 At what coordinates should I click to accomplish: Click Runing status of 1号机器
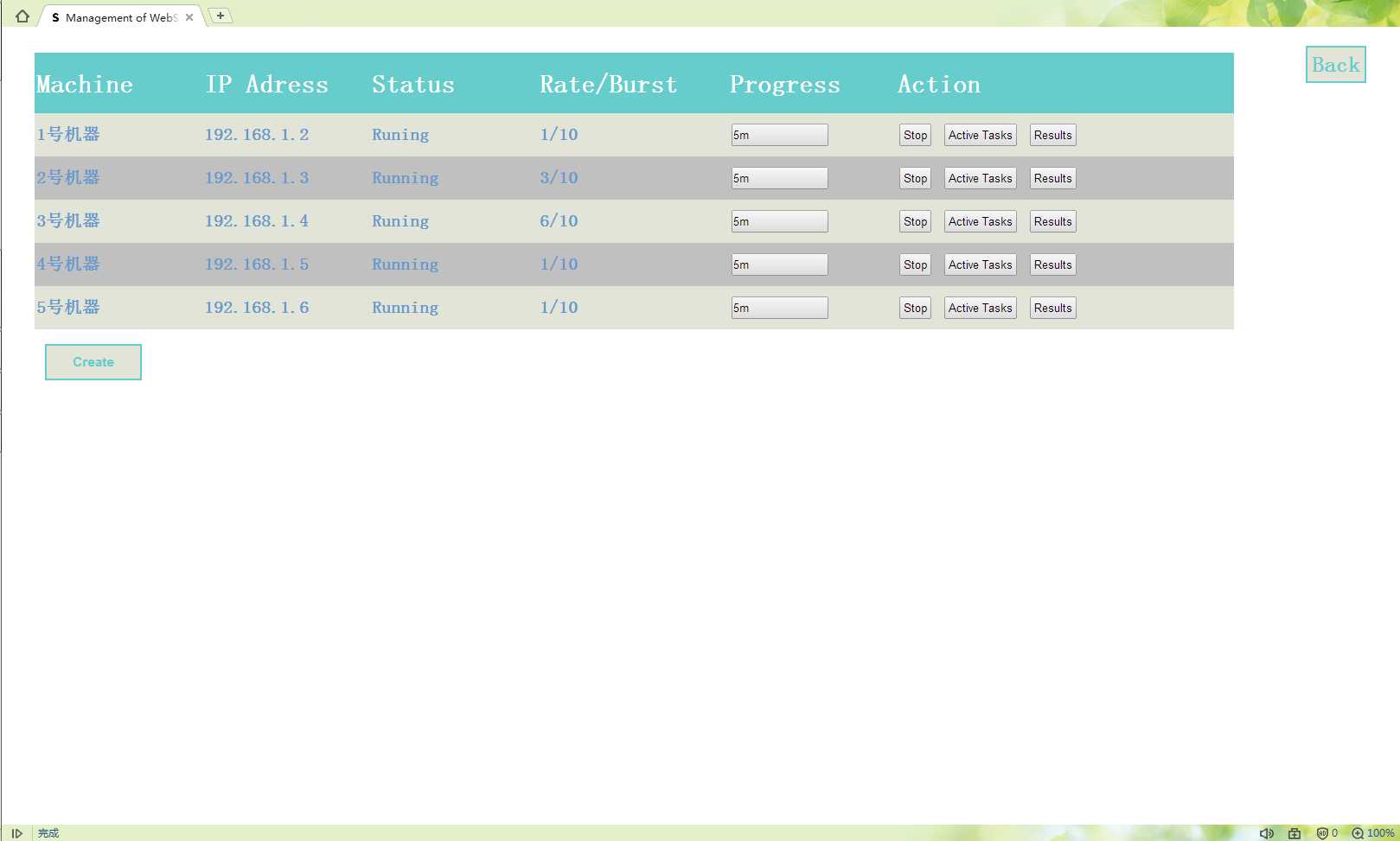[x=400, y=135]
